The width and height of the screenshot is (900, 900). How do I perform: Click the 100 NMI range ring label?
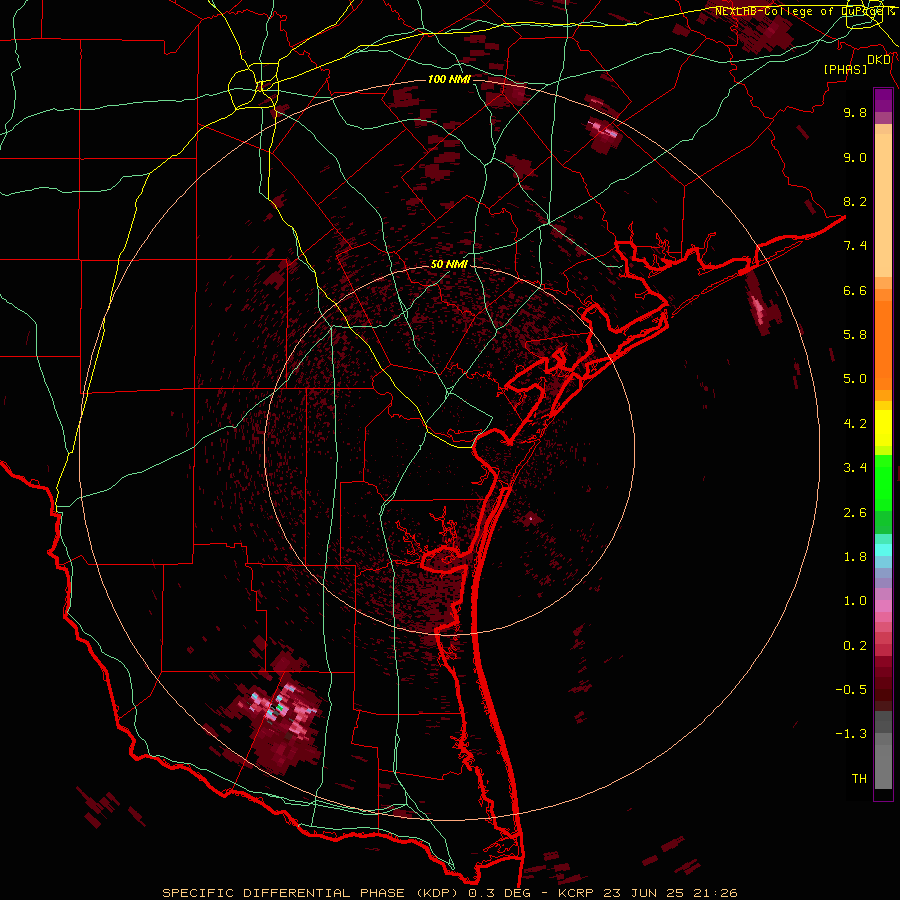click(449, 79)
